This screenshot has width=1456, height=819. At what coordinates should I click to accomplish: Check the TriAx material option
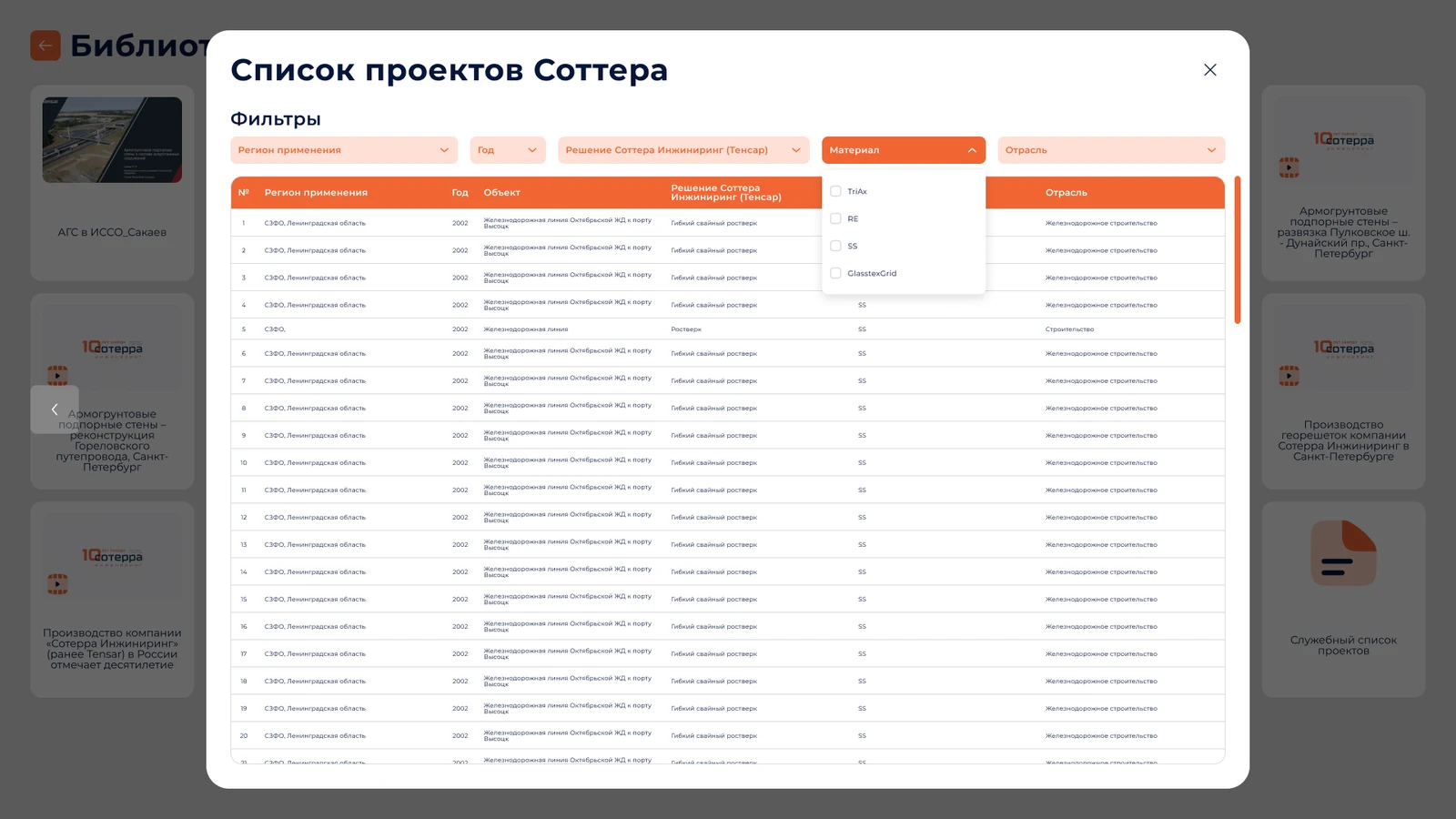[x=835, y=191]
